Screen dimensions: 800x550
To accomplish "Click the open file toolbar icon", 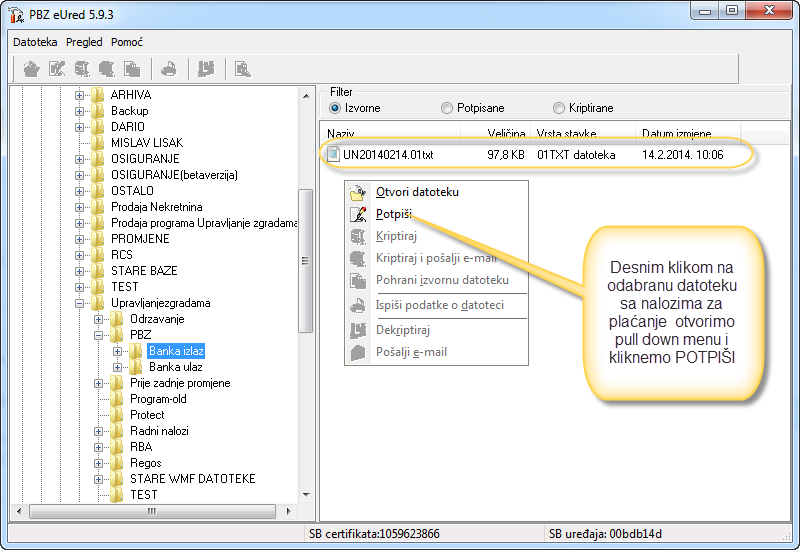I will tap(32, 68).
